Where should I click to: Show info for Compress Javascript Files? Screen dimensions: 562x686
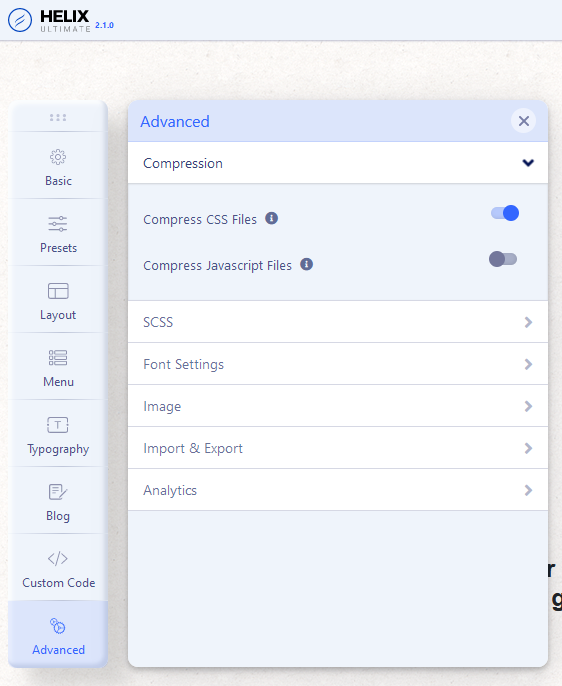click(307, 264)
